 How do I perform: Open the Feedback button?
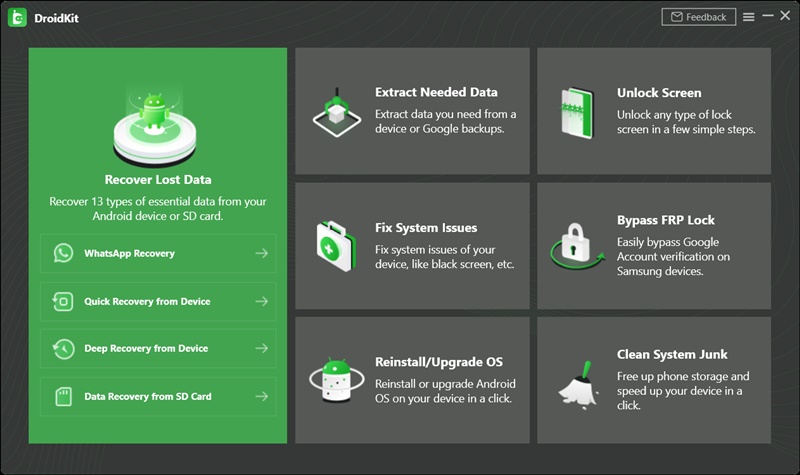coord(699,17)
